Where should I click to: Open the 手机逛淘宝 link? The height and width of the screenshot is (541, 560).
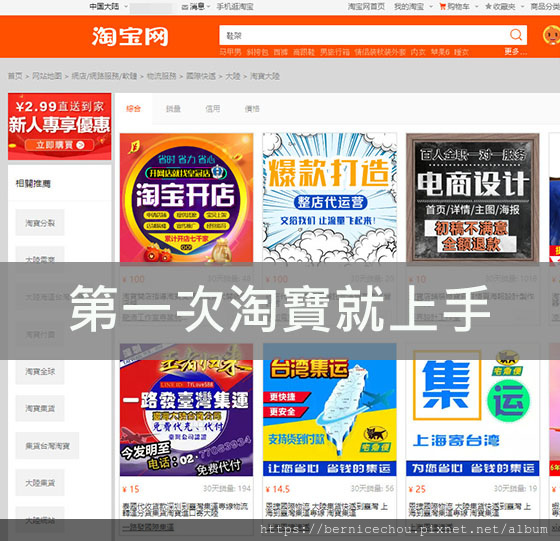[x=235, y=6]
